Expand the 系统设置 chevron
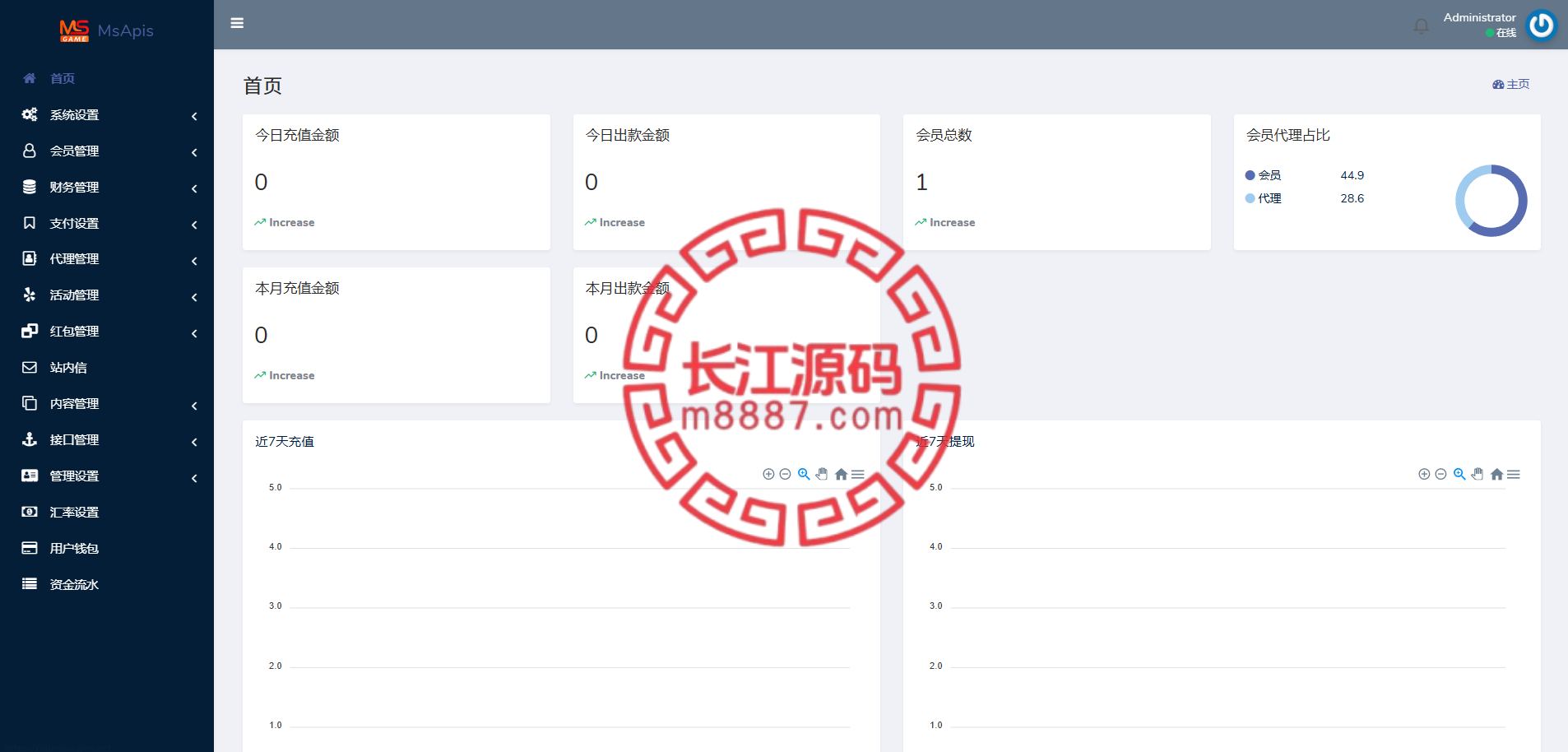 (194, 116)
